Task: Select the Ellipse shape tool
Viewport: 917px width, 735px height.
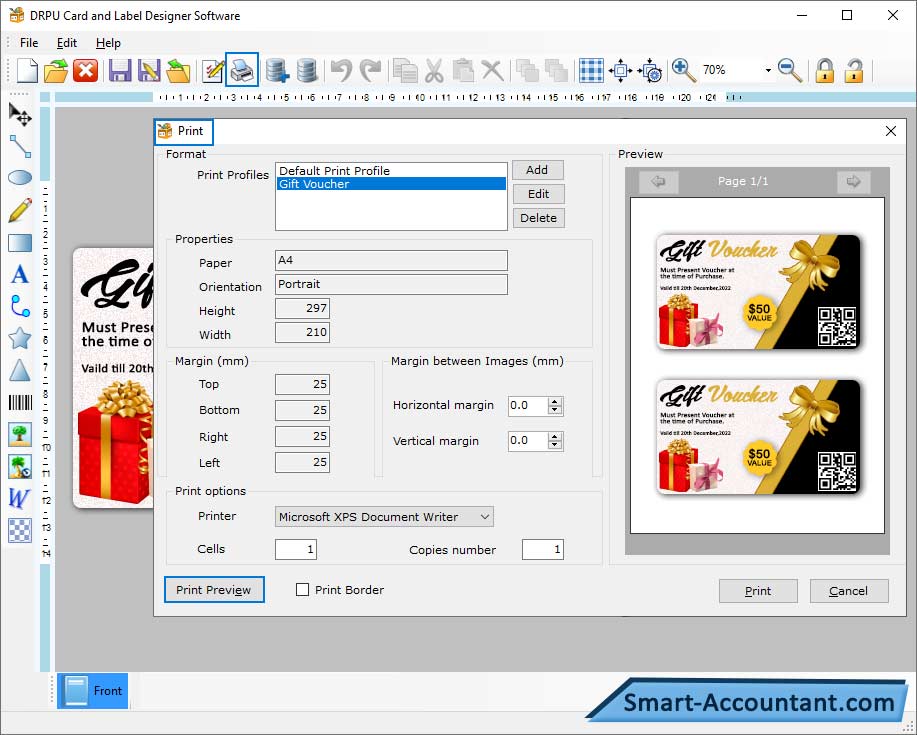Action: click(x=20, y=178)
